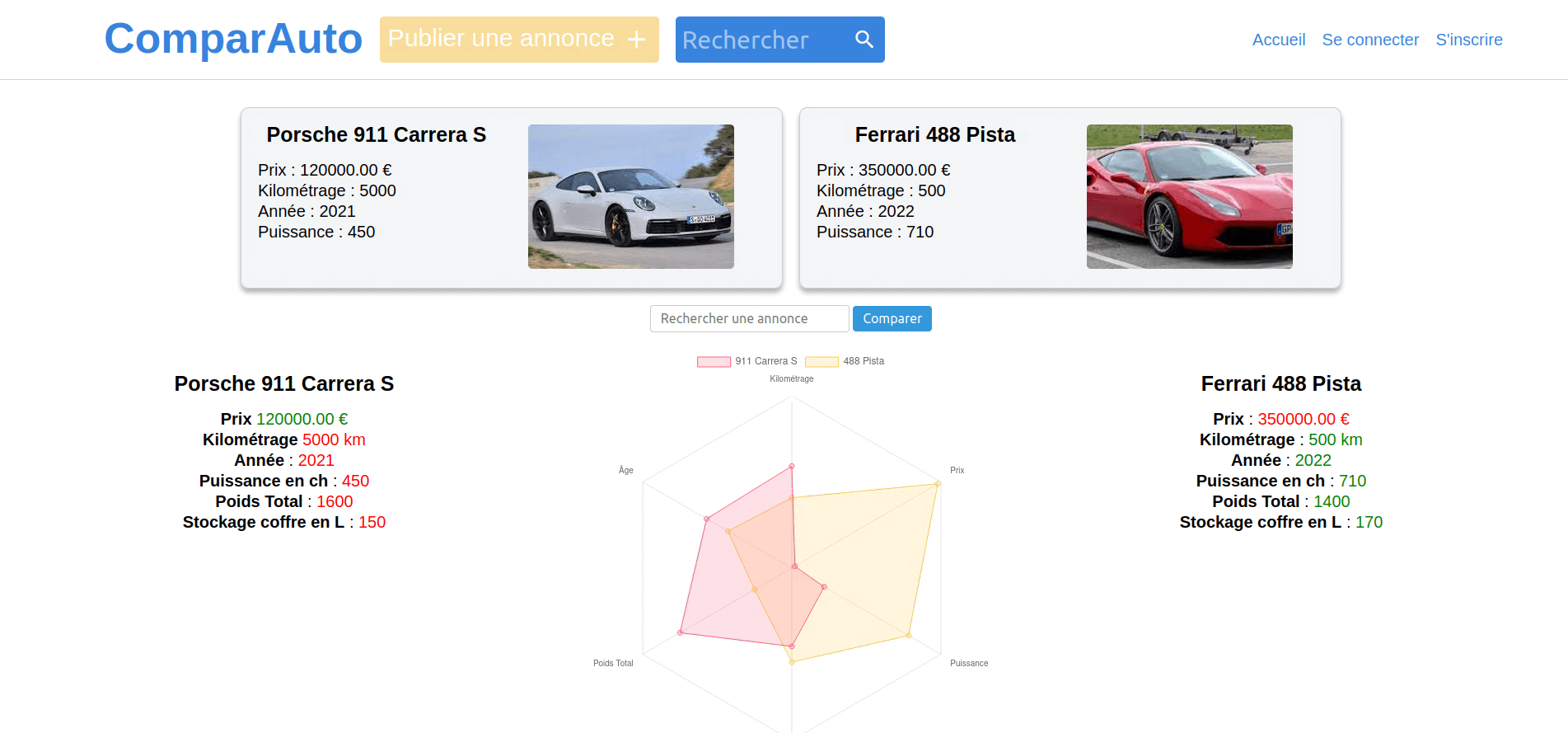Click Porsche Stockage coffre 150 value
The image size is (1568, 733).
[372, 522]
